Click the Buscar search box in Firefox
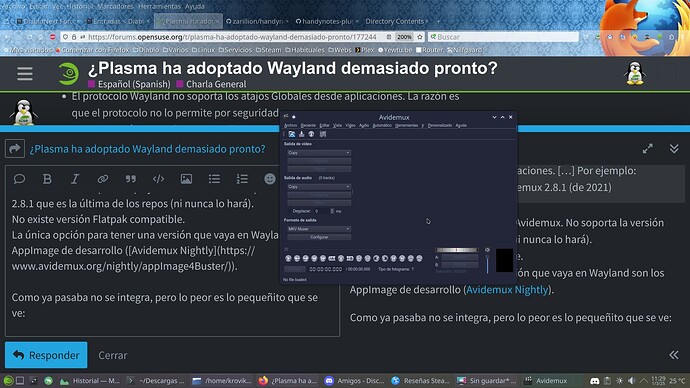690x388 pixels. point(503,37)
